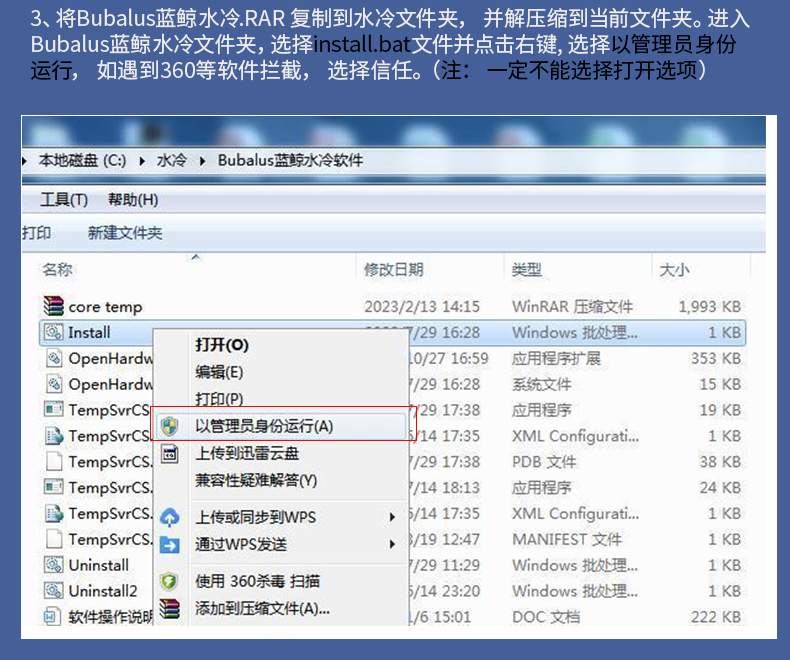Select 添加到压缩文件(A)... menu entry

(262, 609)
